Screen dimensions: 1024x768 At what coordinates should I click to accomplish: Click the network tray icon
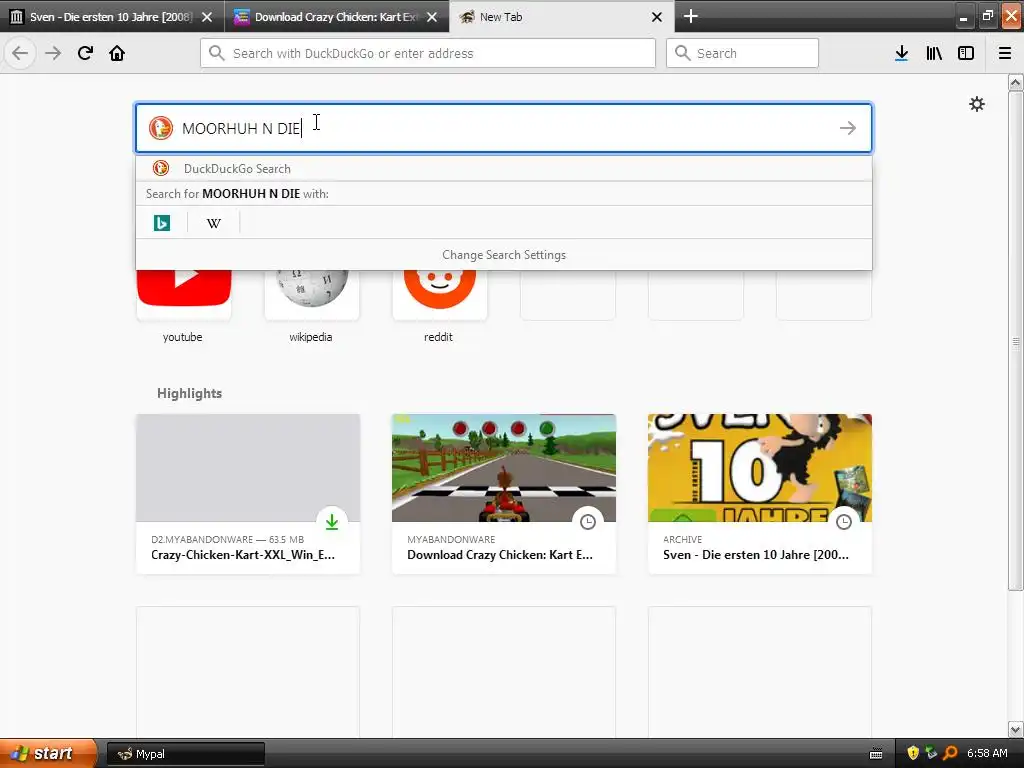pyautogui.click(x=931, y=754)
